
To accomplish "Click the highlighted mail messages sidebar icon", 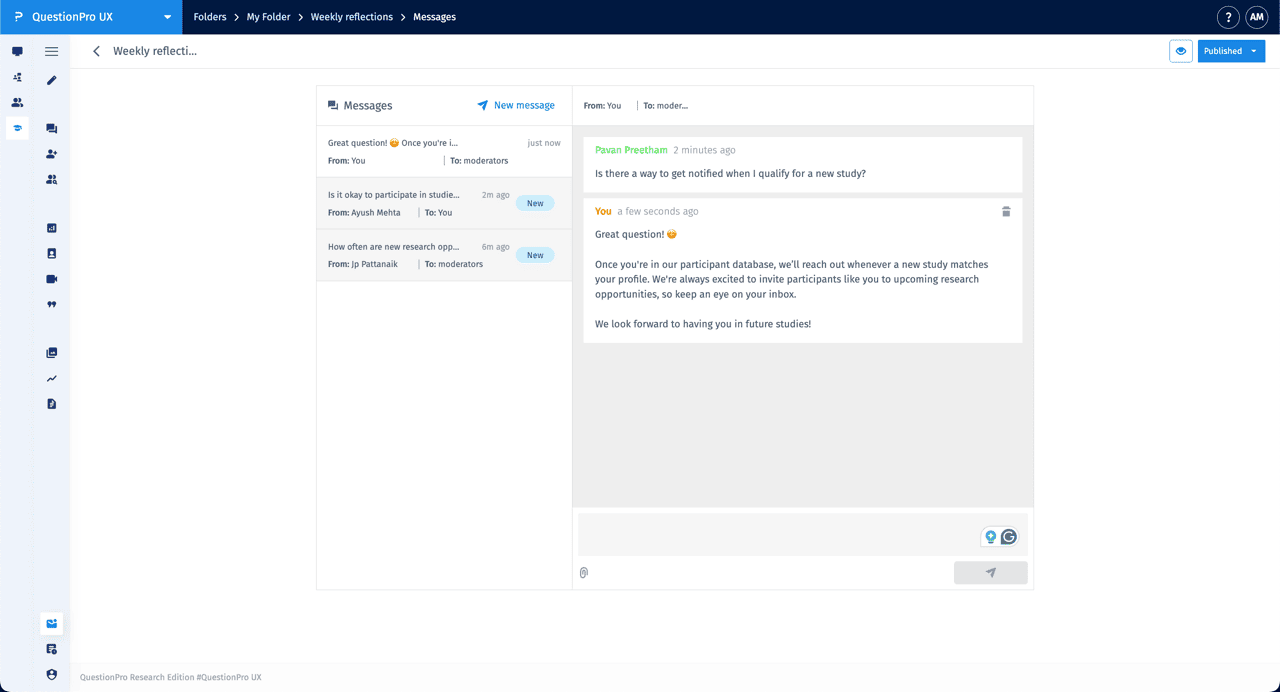I will 52,623.
